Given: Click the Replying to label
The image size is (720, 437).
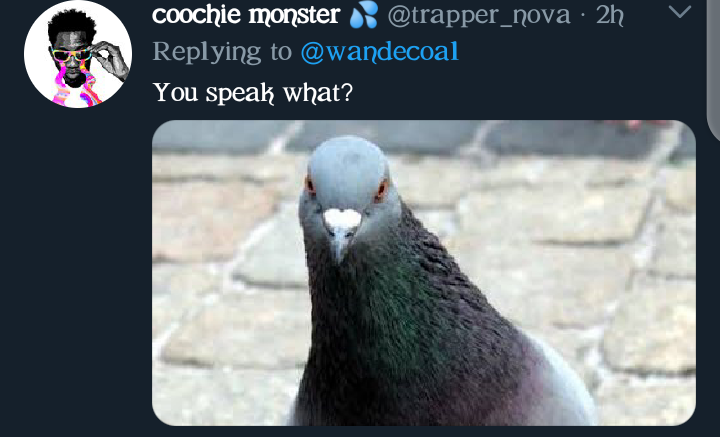Looking at the screenshot, I should pyautogui.click(x=222, y=52).
